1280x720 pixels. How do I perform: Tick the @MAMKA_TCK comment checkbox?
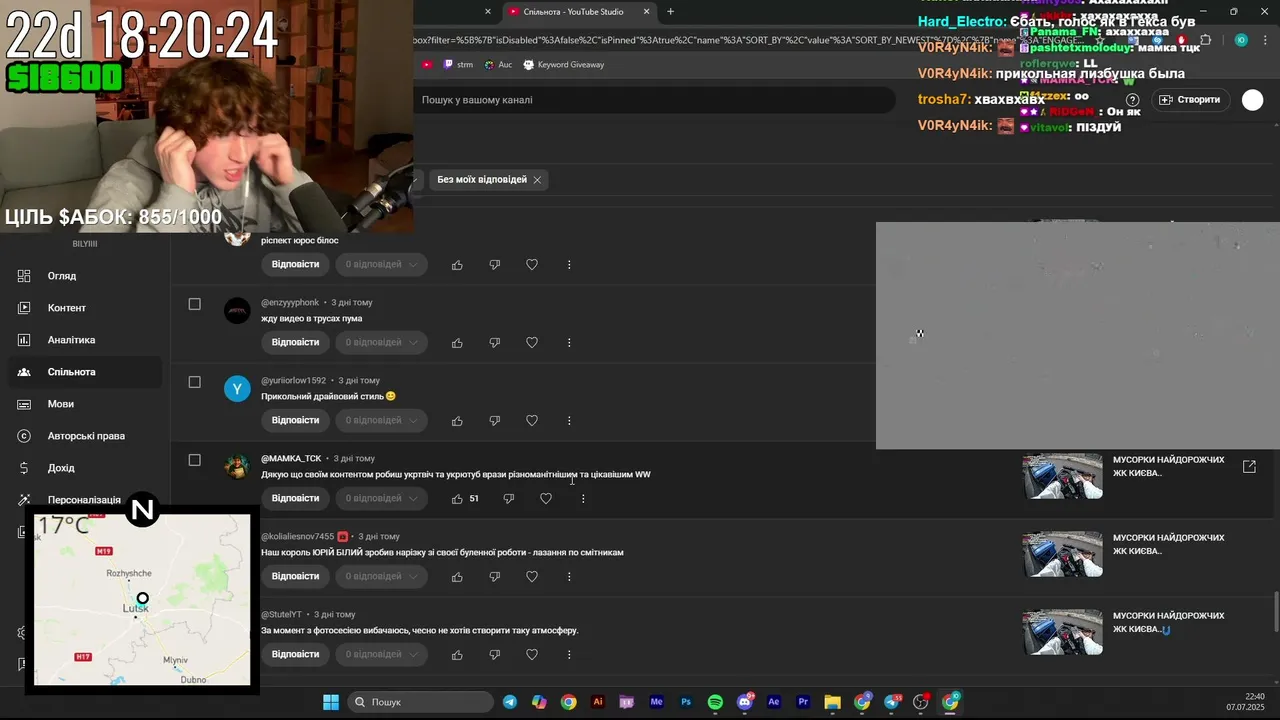point(195,460)
